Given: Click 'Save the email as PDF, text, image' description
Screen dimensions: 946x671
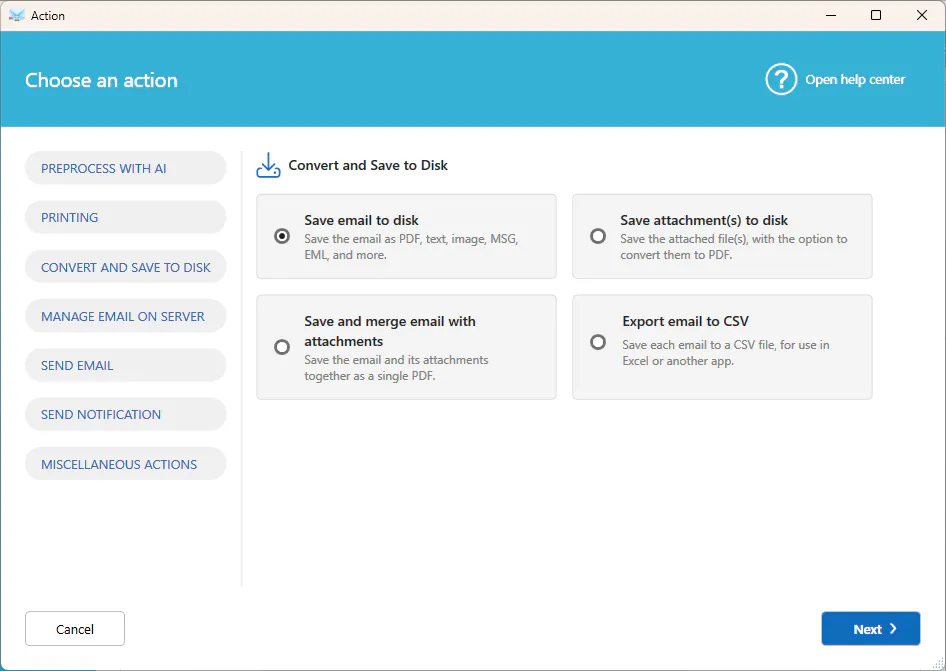Looking at the screenshot, I should [x=411, y=247].
